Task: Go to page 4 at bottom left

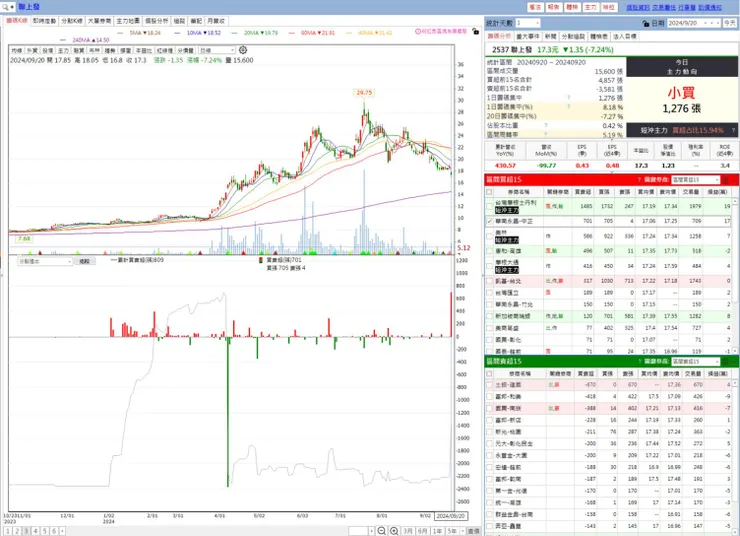Action: tap(35, 531)
